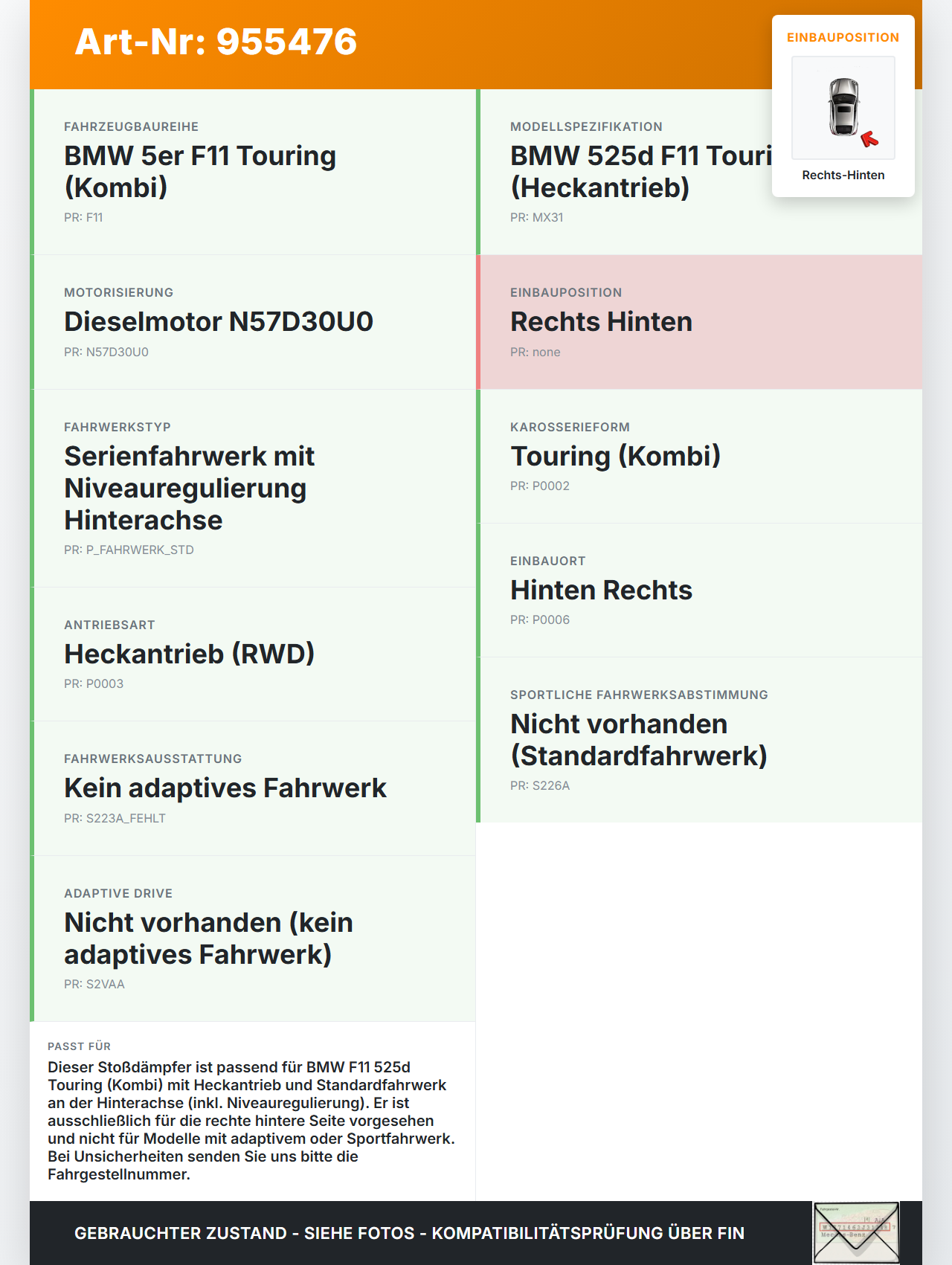Screen dimensions: 952x1265
Task: Select the Touring (Kombi) Karosserieform card
Action: coord(699,456)
